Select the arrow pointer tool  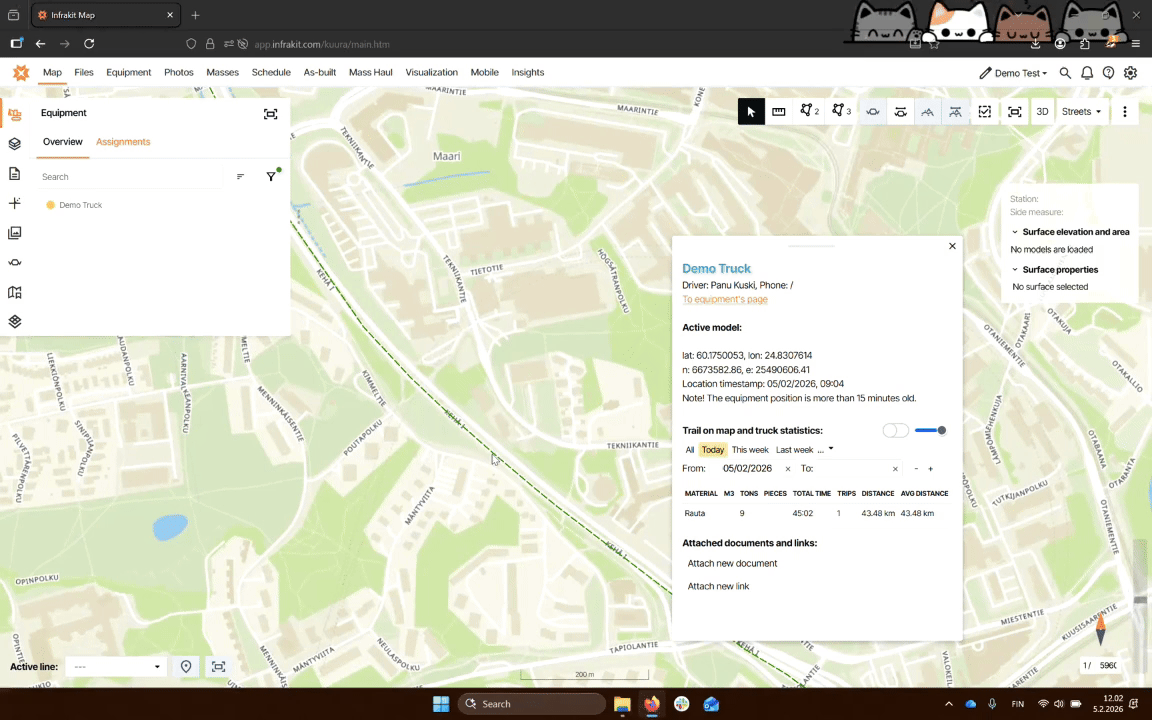pyautogui.click(x=751, y=112)
